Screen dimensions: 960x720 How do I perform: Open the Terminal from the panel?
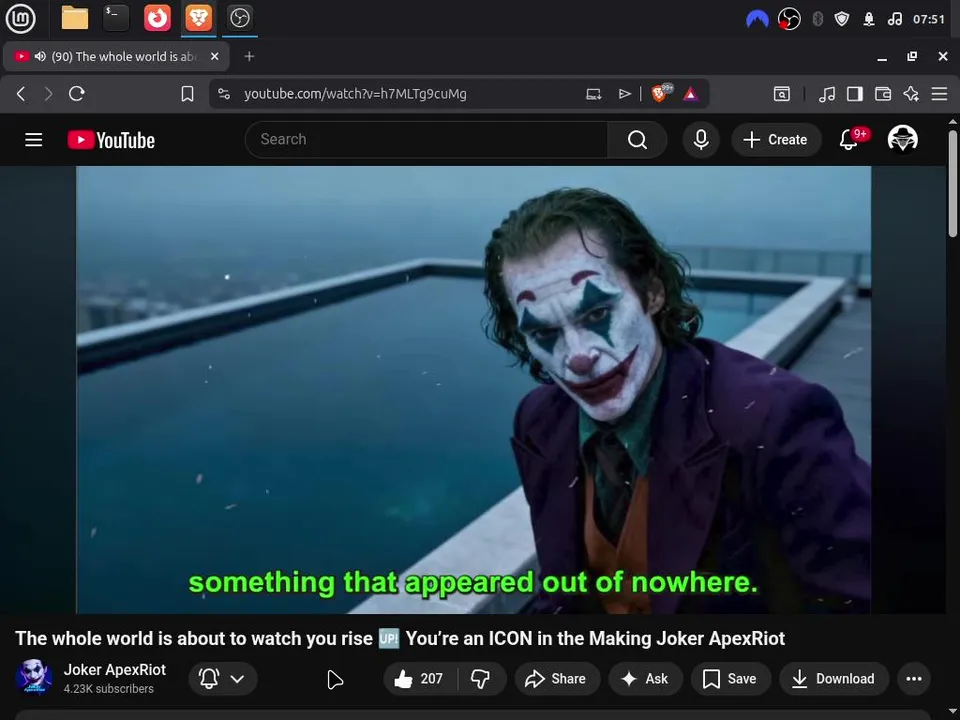pyautogui.click(x=116, y=18)
